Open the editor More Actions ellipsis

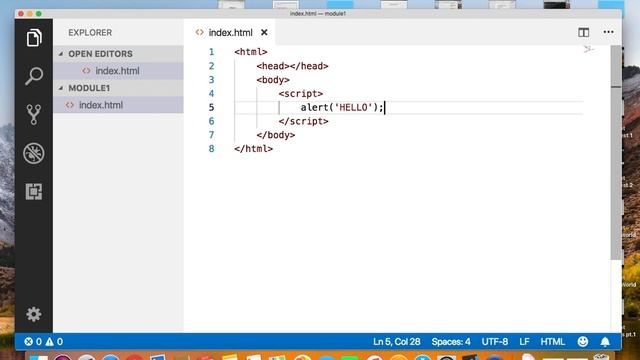point(609,32)
